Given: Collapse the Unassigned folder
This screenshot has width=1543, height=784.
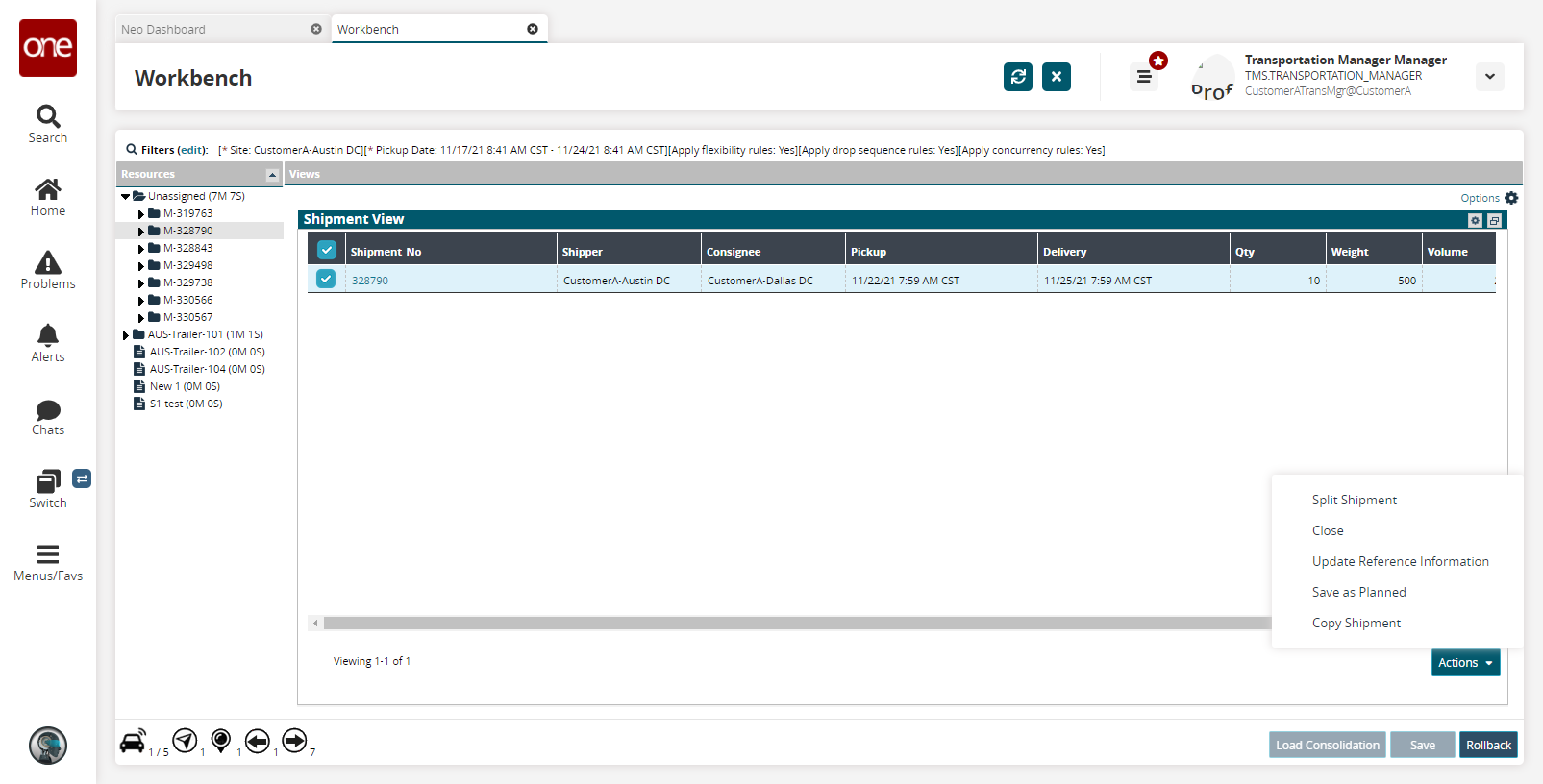Looking at the screenshot, I should pyautogui.click(x=125, y=196).
